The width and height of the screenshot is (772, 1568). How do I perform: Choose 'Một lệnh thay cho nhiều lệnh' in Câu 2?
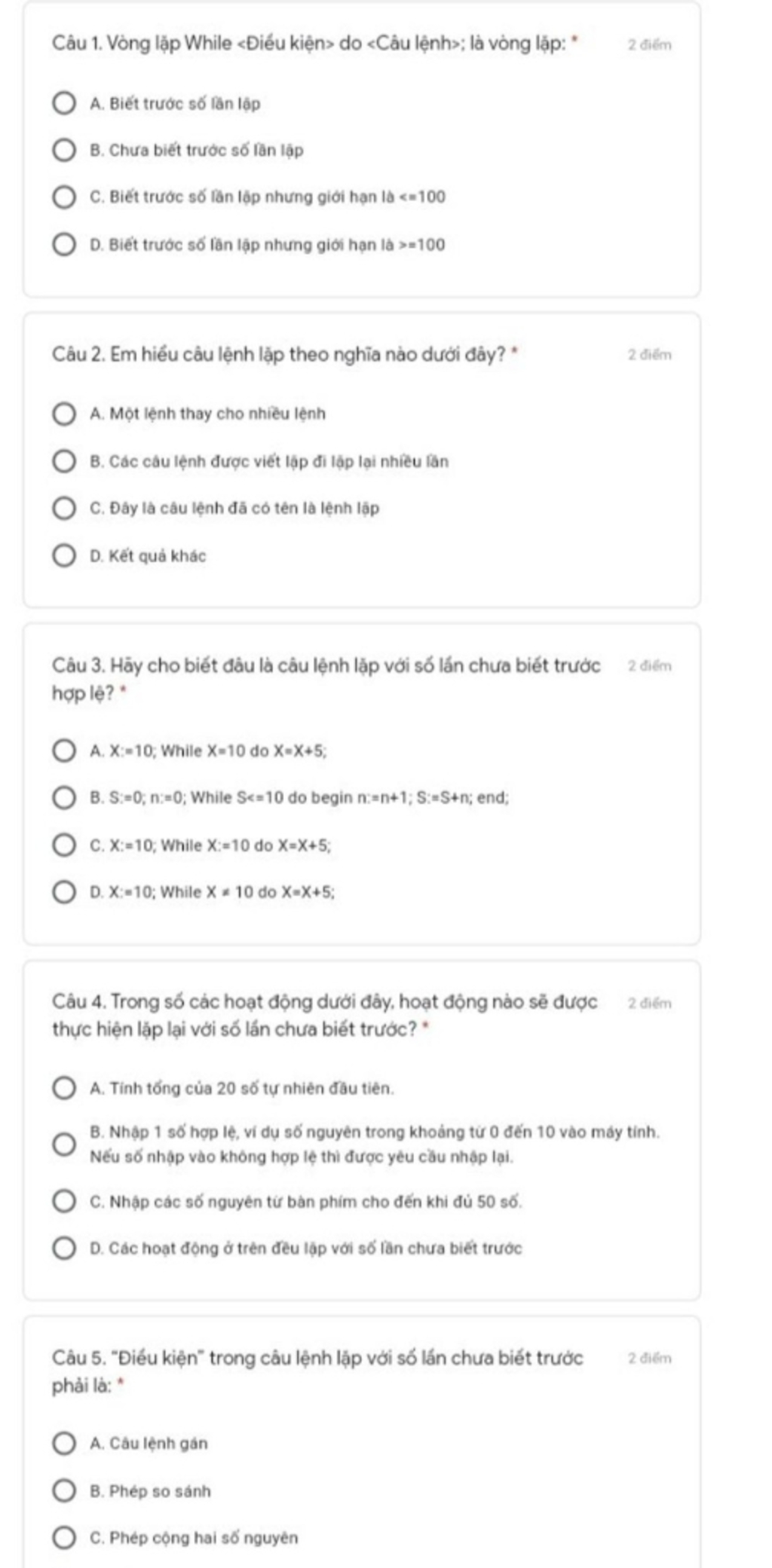tap(64, 414)
